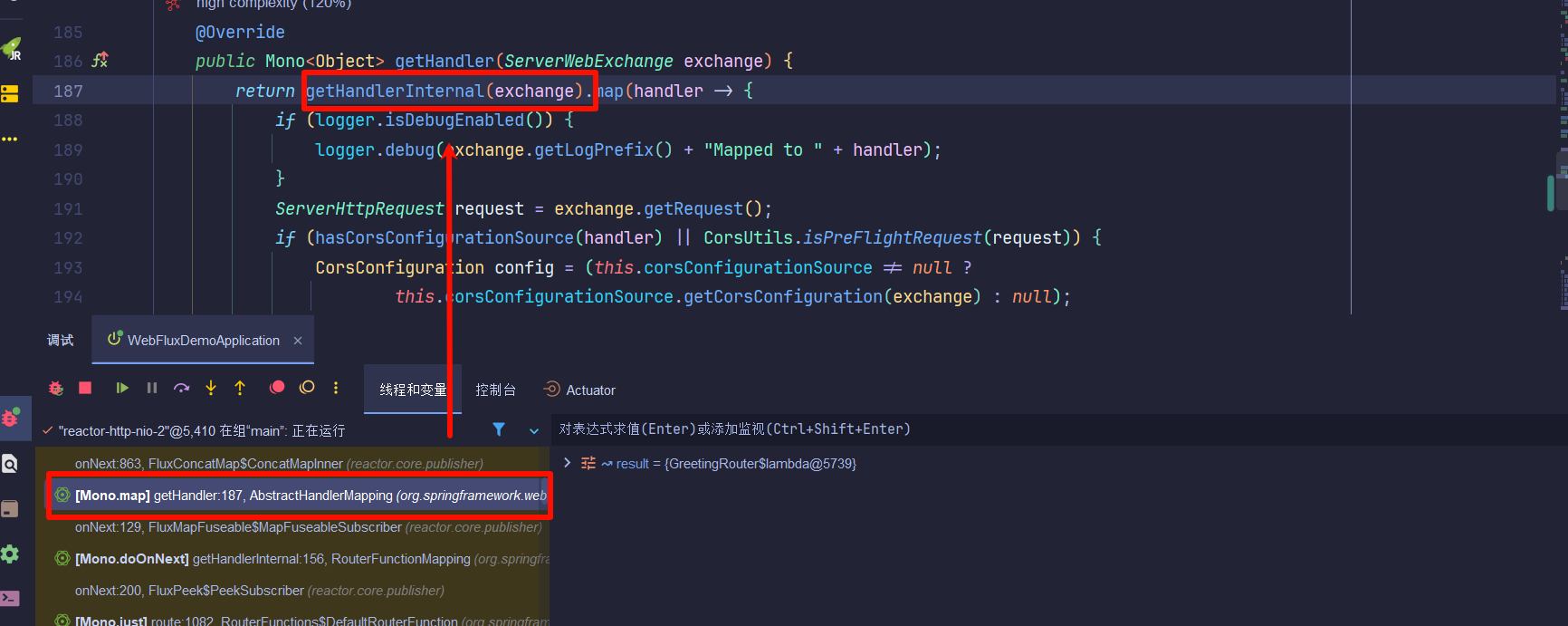Click the @Override annotation

tap(240, 32)
